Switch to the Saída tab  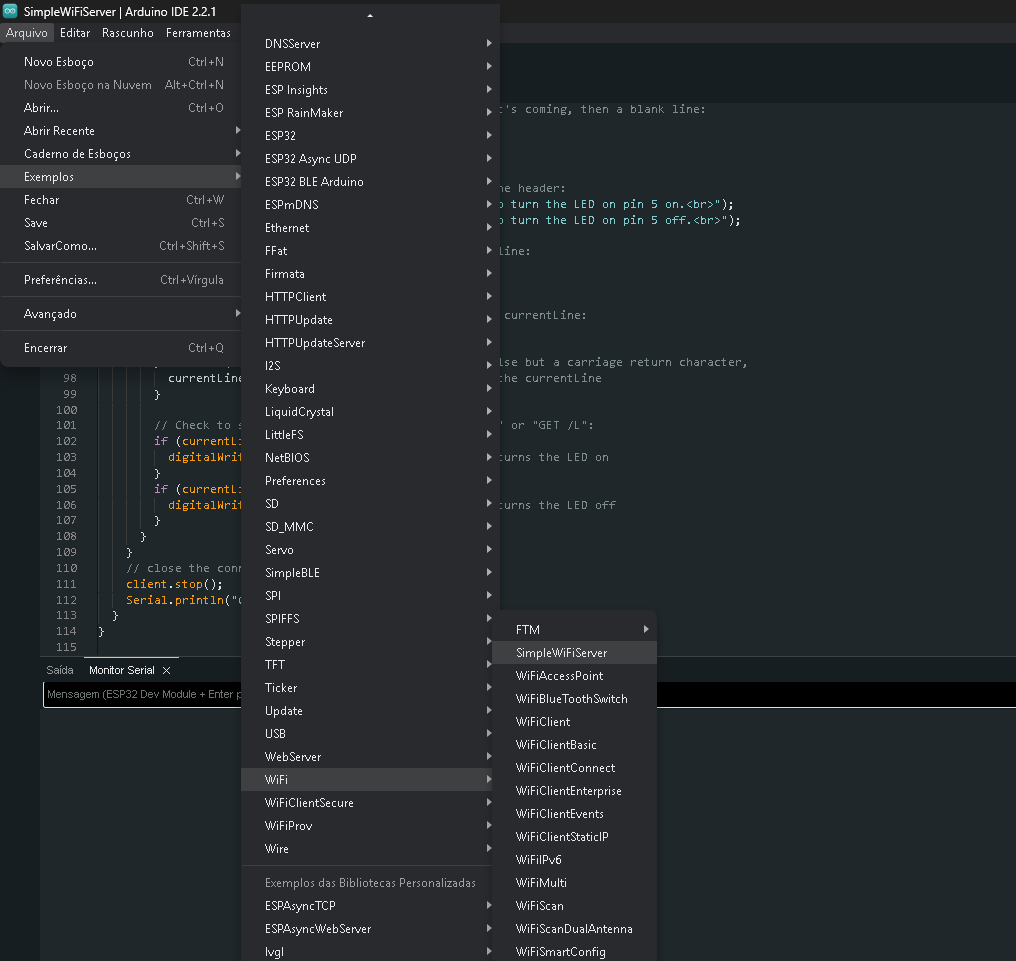[60, 670]
